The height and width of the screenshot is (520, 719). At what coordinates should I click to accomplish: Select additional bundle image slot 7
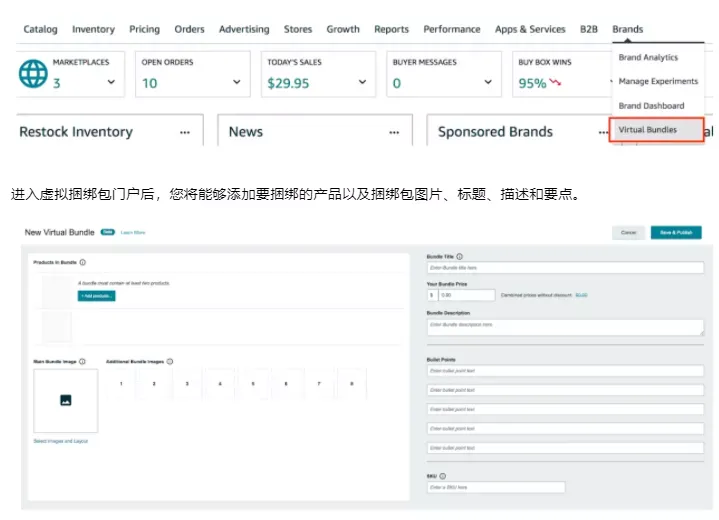[319, 383]
